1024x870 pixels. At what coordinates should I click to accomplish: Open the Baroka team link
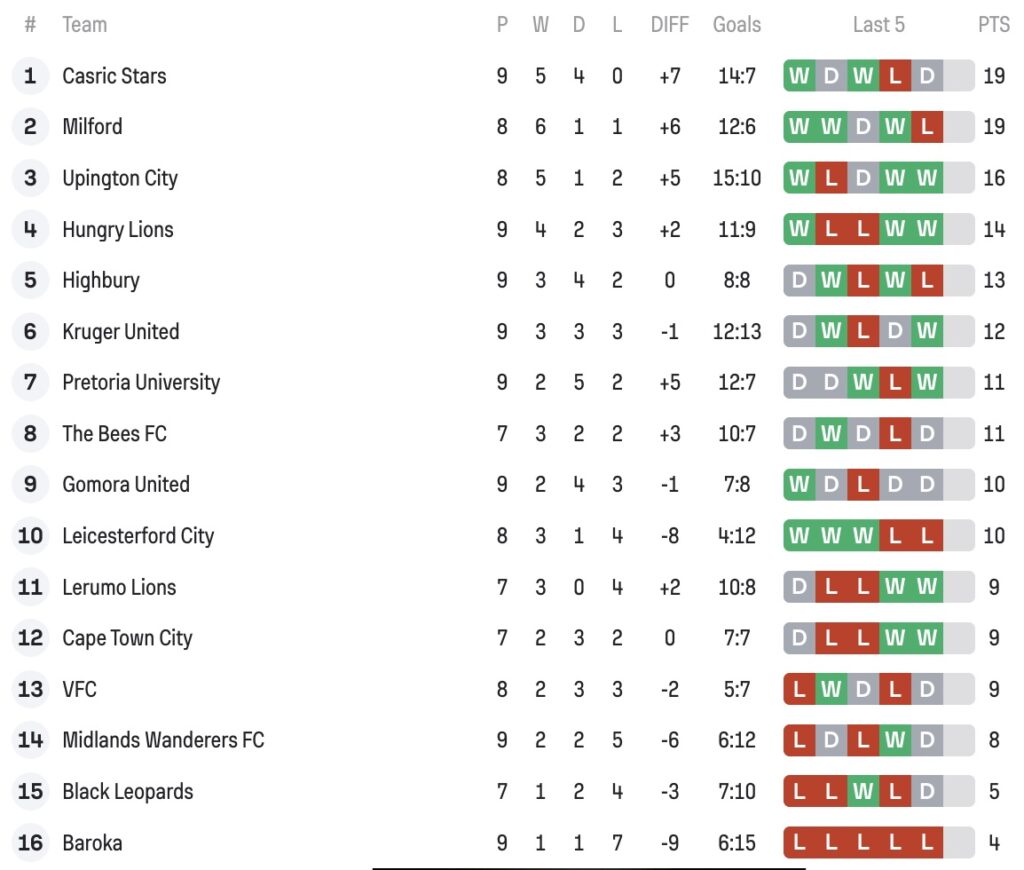[92, 843]
